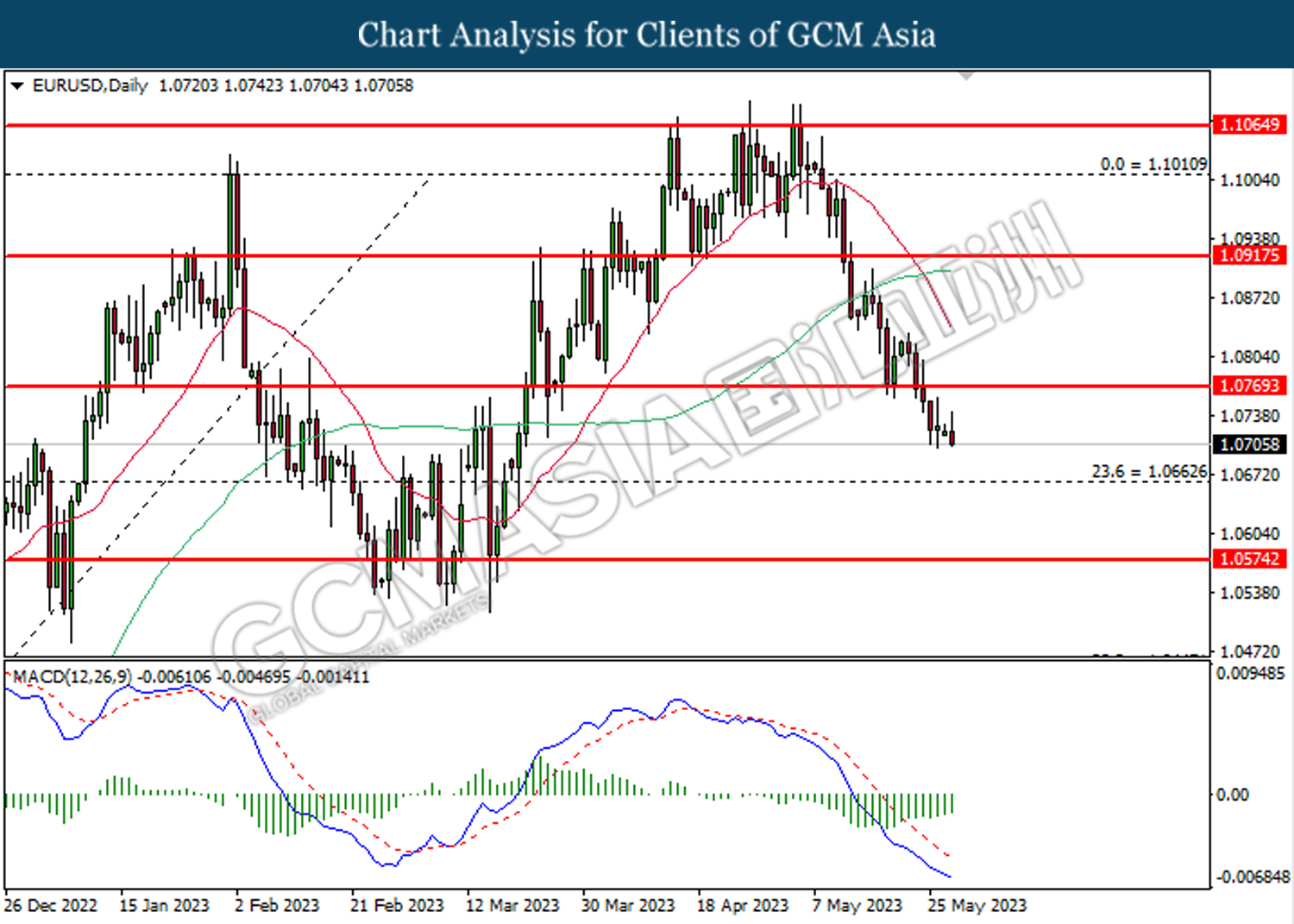Click the OHLC values next to symbol
Image resolution: width=1294 pixels, height=924 pixels.
coord(286,86)
